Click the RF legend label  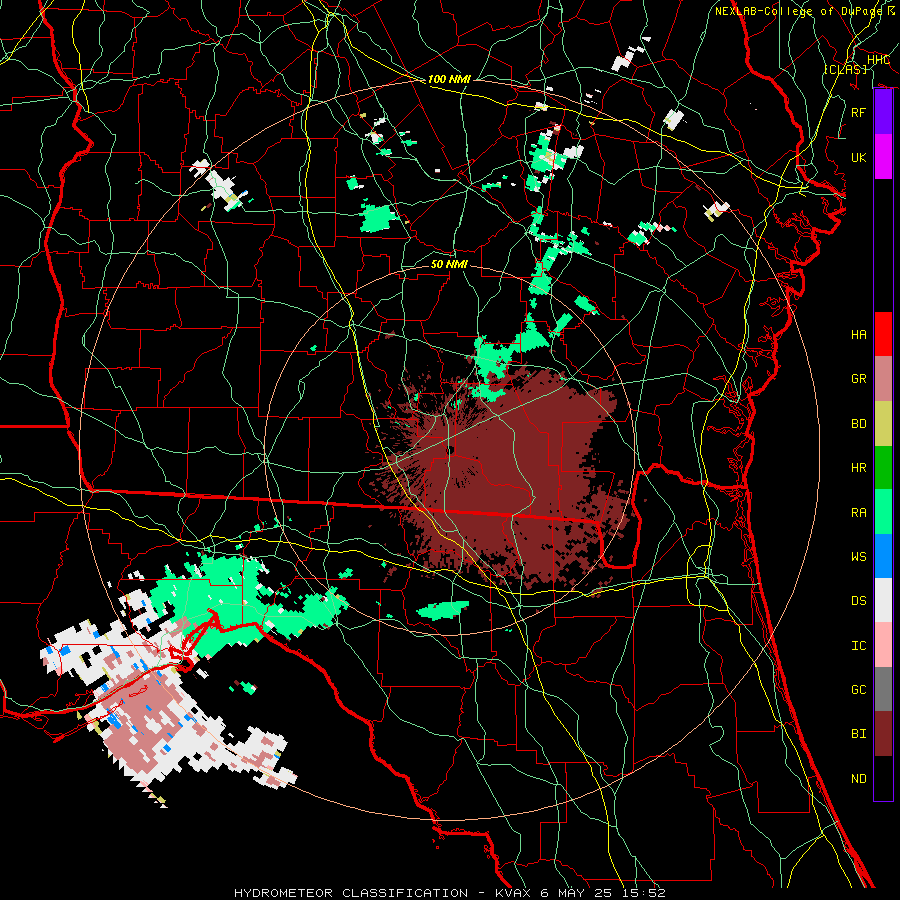point(859,112)
